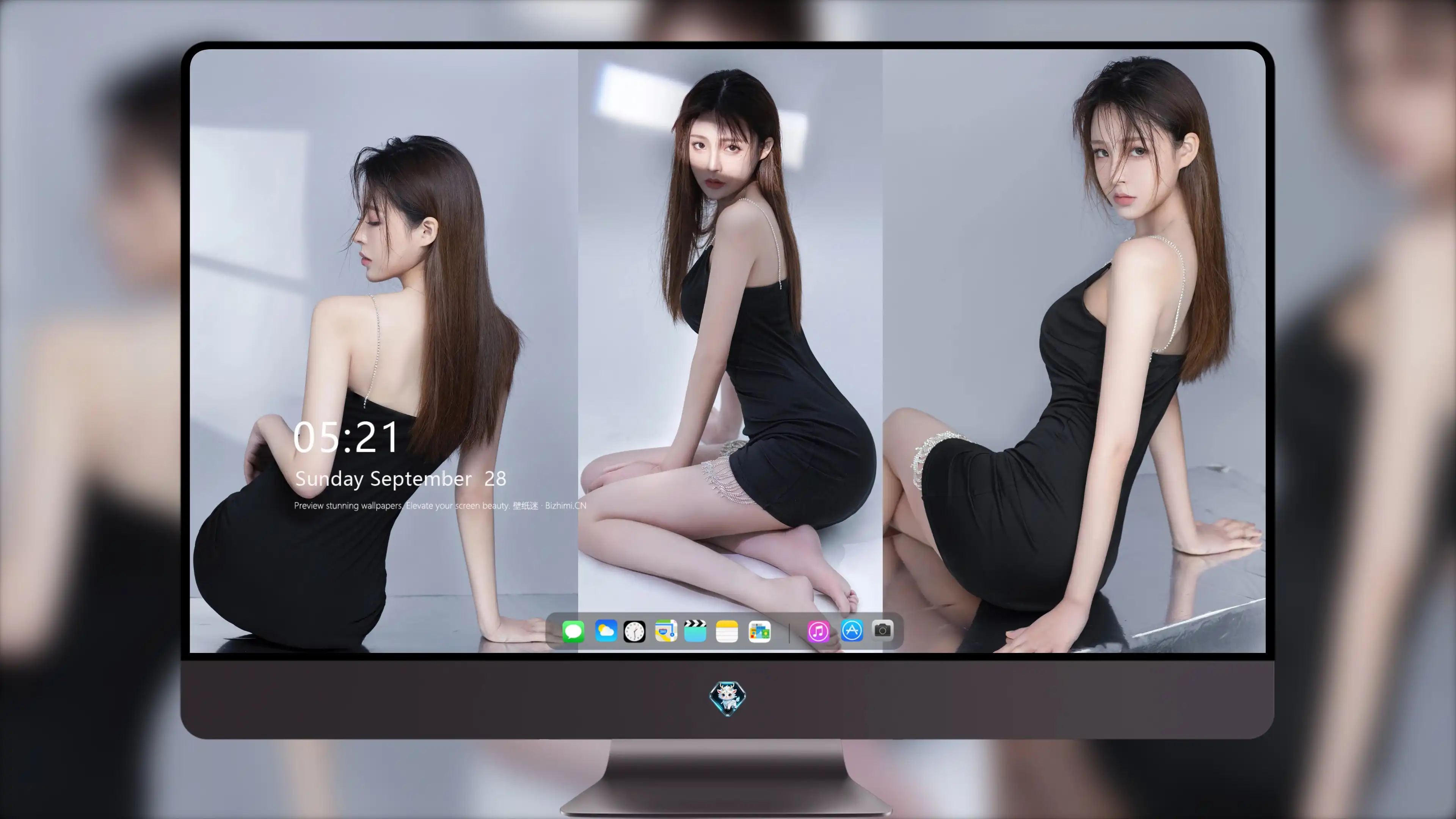Viewport: 1456px width, 819px height.
Task: Click the dragon logo on monitor chin
Action: pyautogui.click(x=728, y=698)
